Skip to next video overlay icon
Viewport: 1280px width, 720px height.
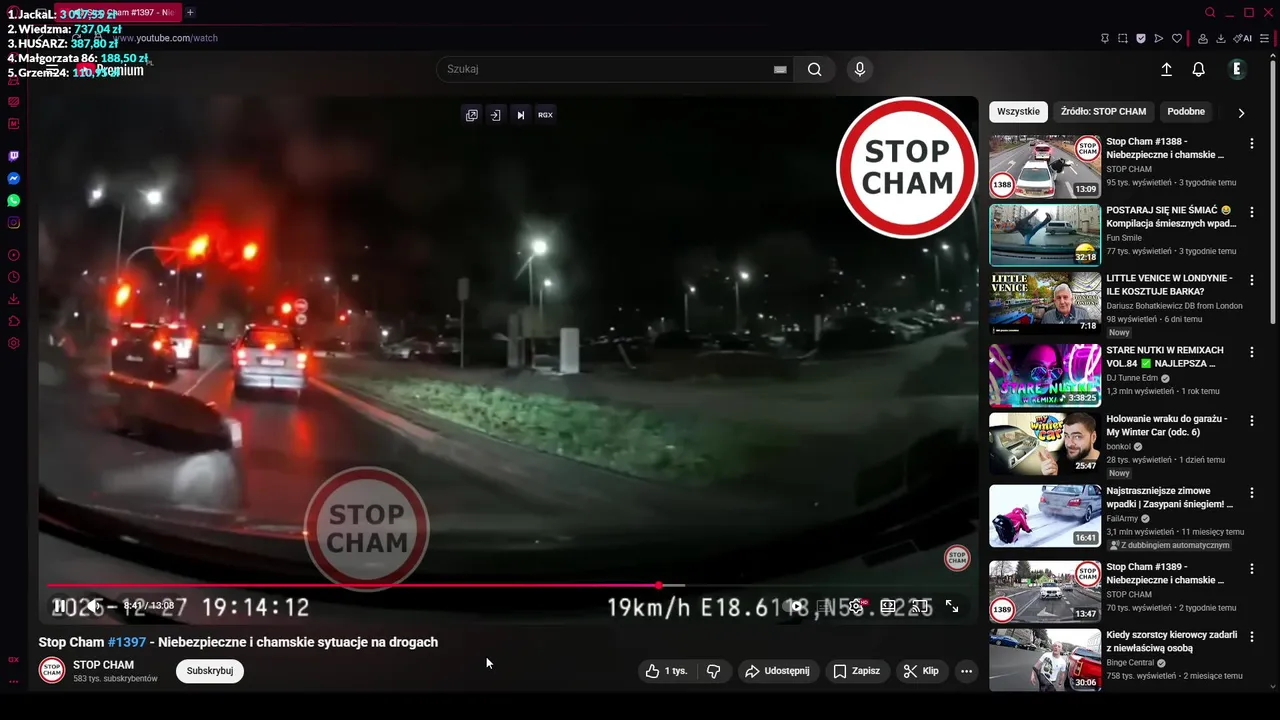point(520,115)
